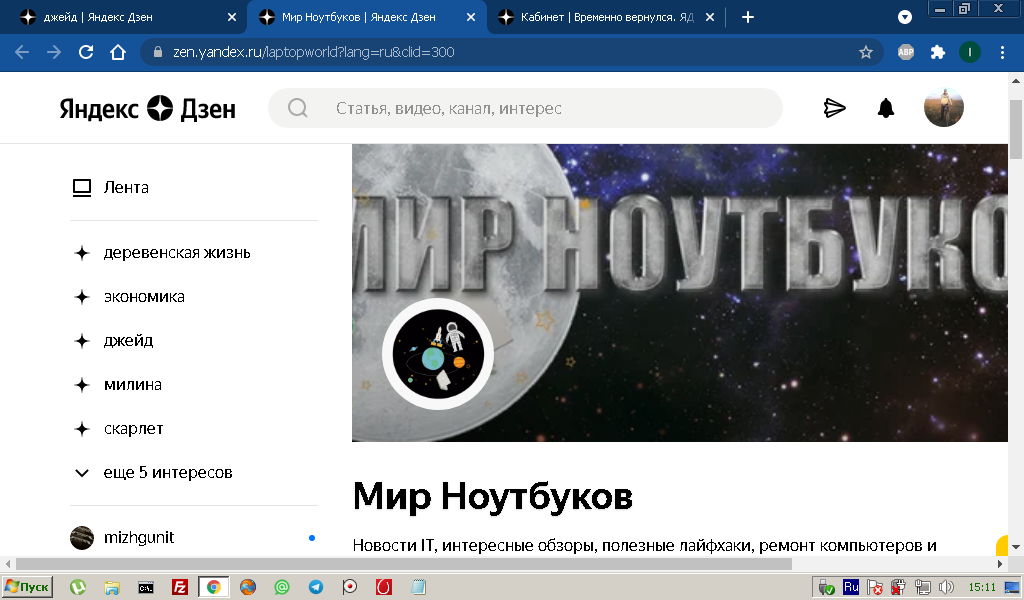Click the taskbar clock 15:11
The image size is (1024, 600).
pos(982,588)
